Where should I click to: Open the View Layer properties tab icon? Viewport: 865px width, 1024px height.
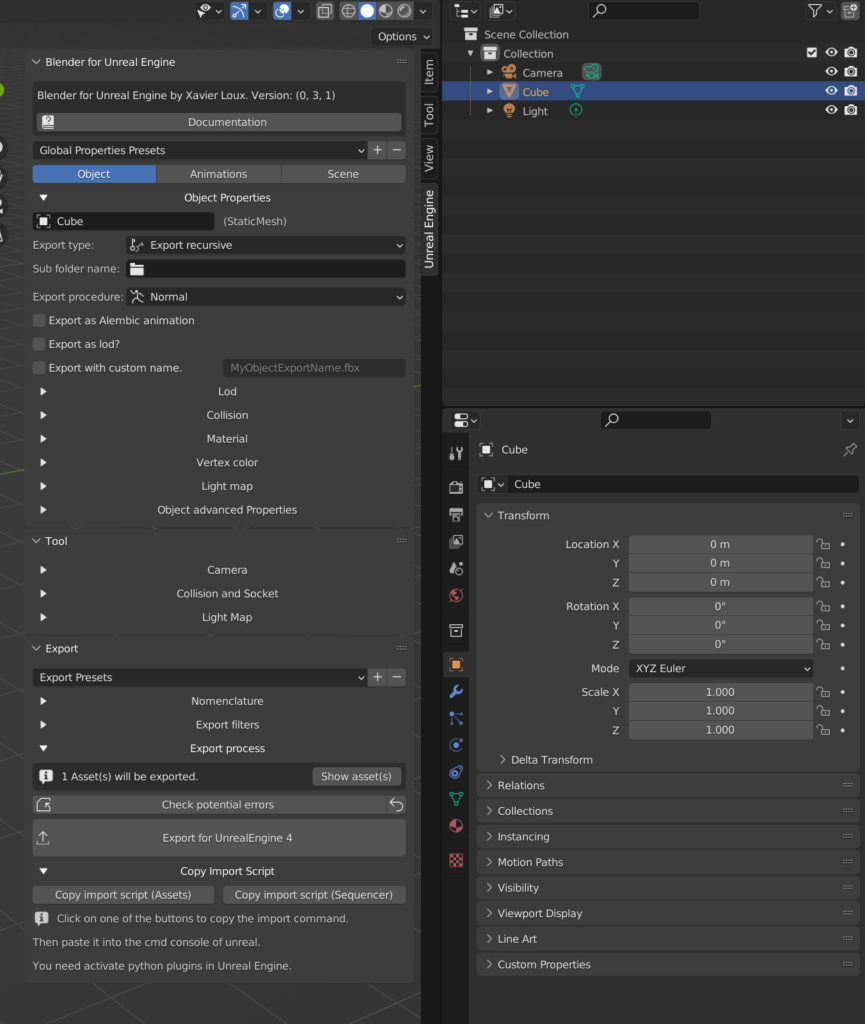(456, 541)
